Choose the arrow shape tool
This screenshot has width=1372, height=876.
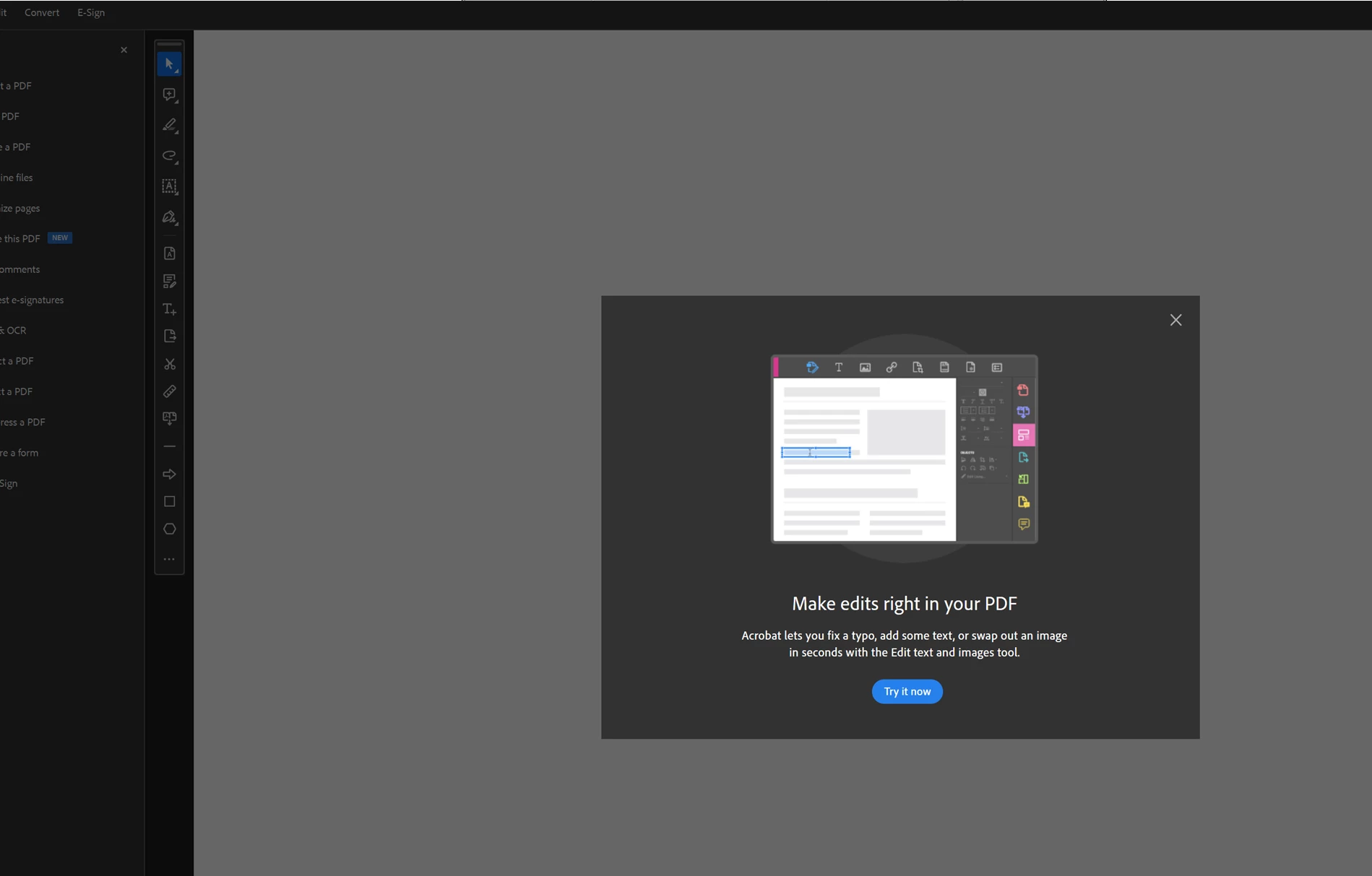coord(169,474)
